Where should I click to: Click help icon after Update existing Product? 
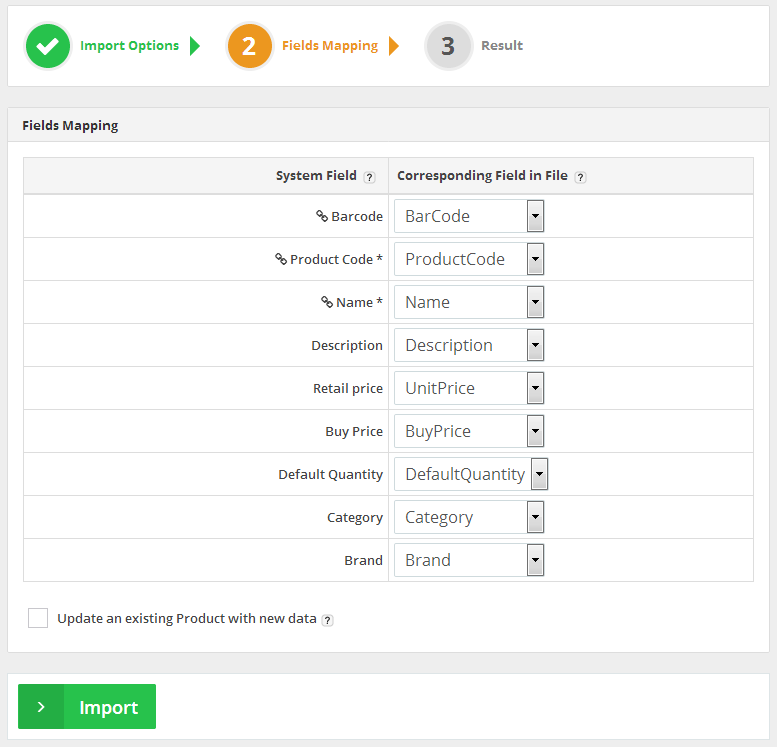(x=328, y=620)
